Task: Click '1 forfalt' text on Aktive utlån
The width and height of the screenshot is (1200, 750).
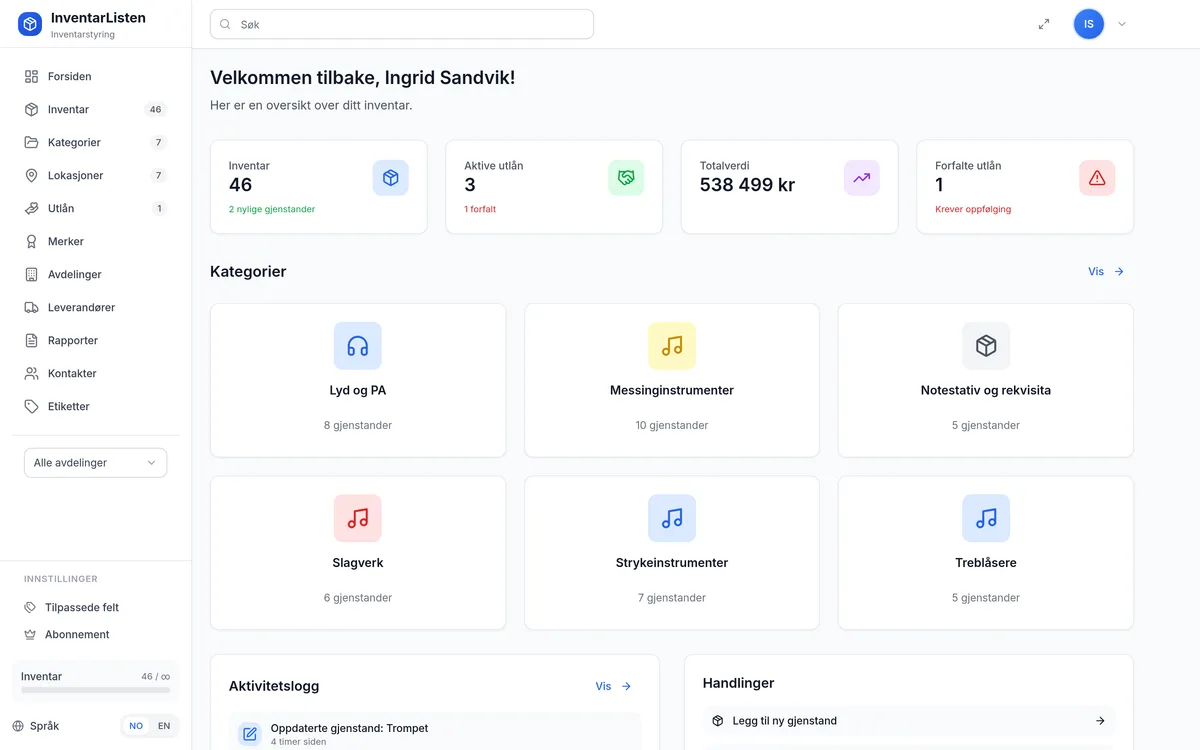Action: 480,209
